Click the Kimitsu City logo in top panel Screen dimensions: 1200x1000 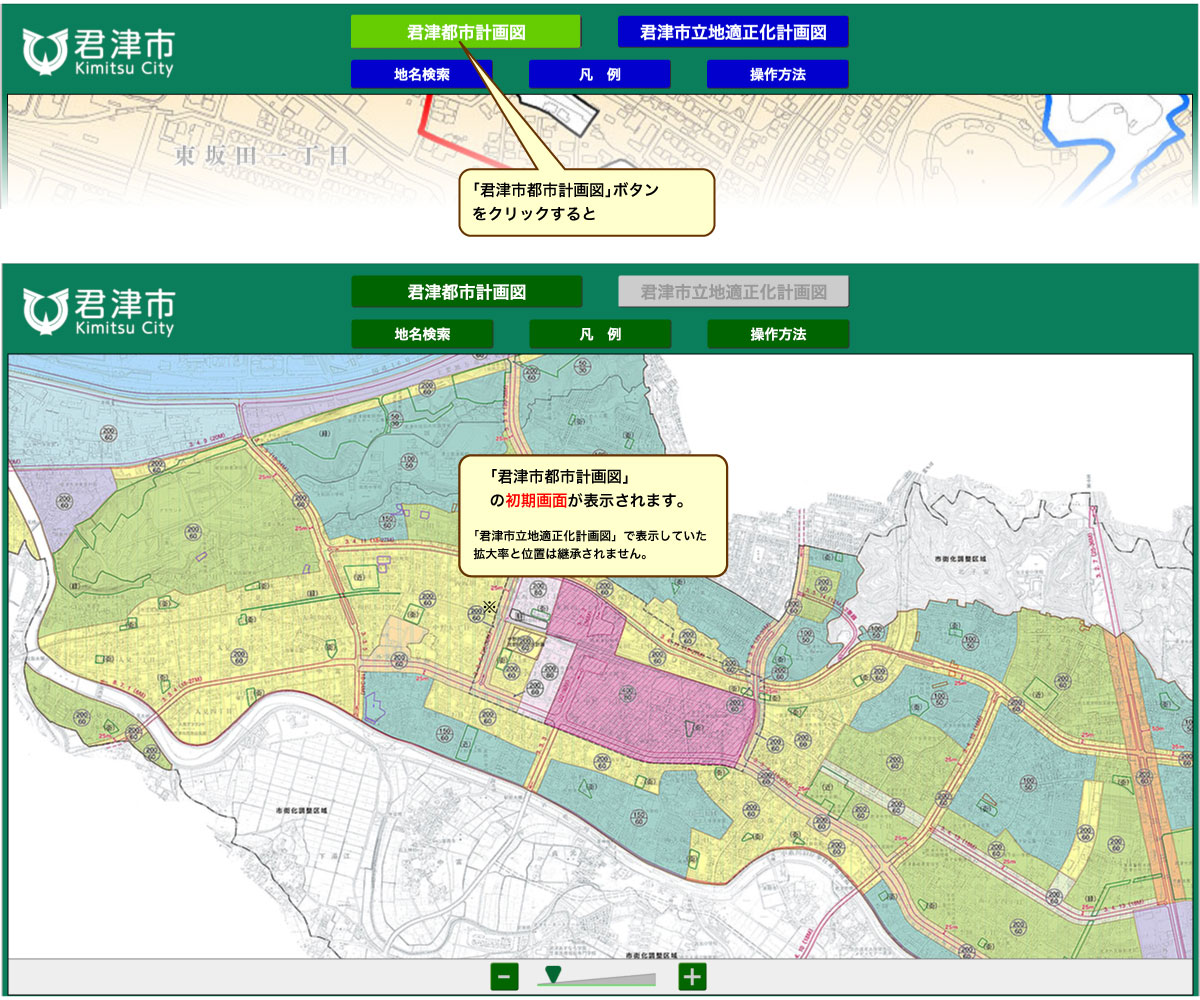click(x=99, y=52)
